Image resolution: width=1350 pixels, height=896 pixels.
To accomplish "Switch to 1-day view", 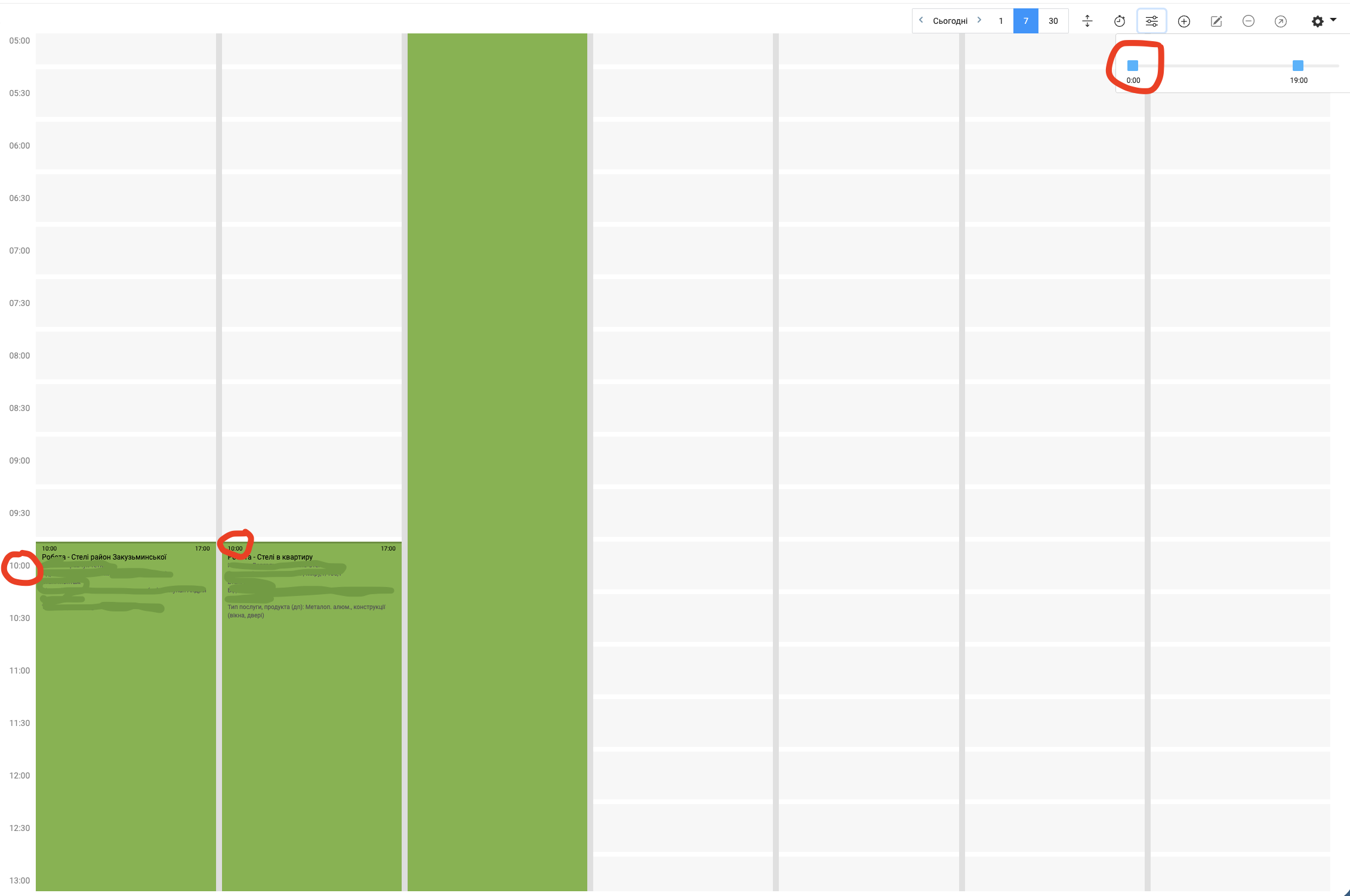I will [1001, 21].
